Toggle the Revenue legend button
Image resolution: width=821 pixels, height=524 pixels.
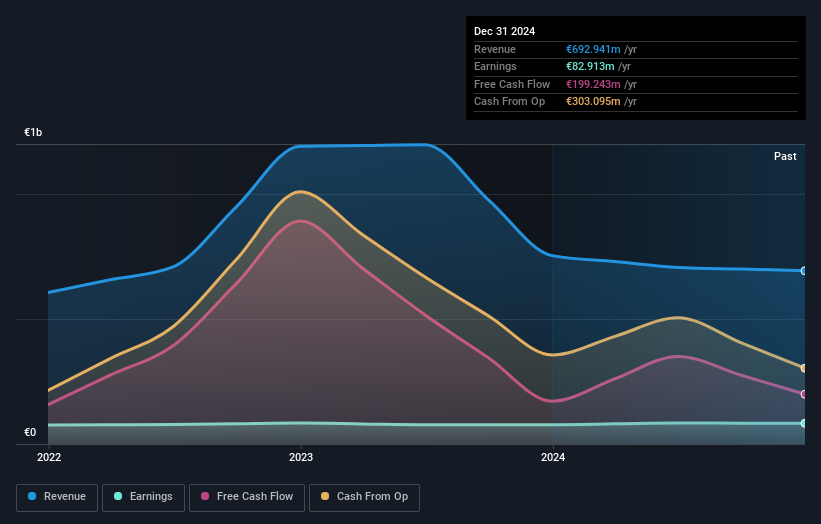tap(57, 497)
